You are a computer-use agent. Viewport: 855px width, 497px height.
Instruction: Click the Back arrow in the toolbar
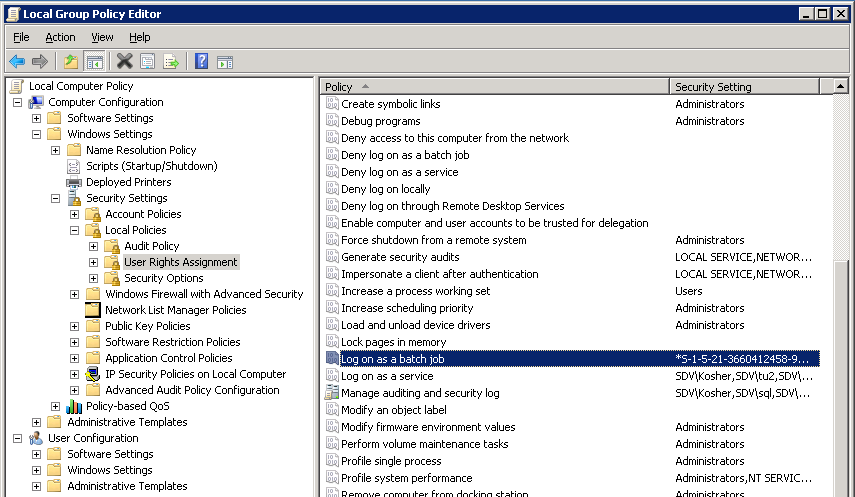click(x=17, y=62)
